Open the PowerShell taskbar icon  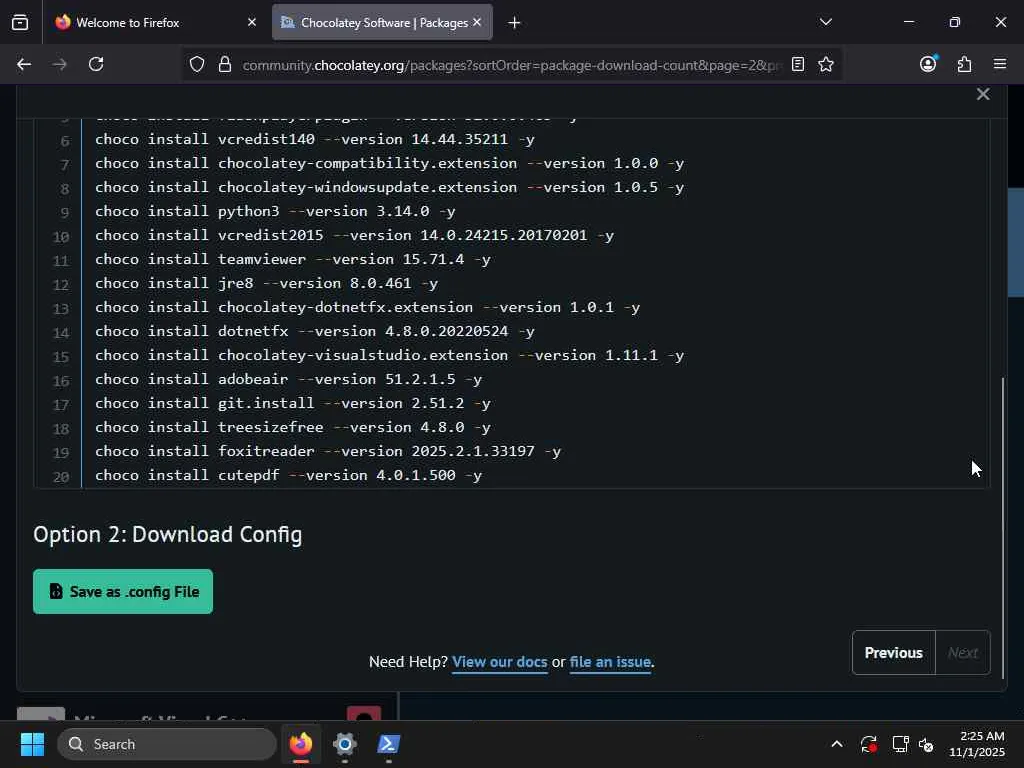click(x=389, y=744)
